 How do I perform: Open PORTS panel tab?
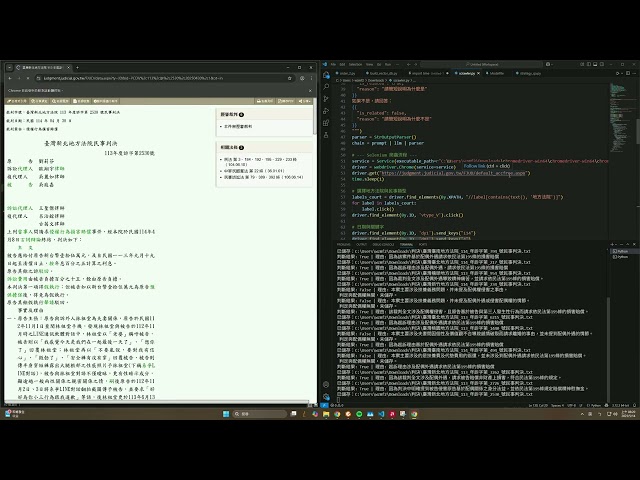pos(423,244)
